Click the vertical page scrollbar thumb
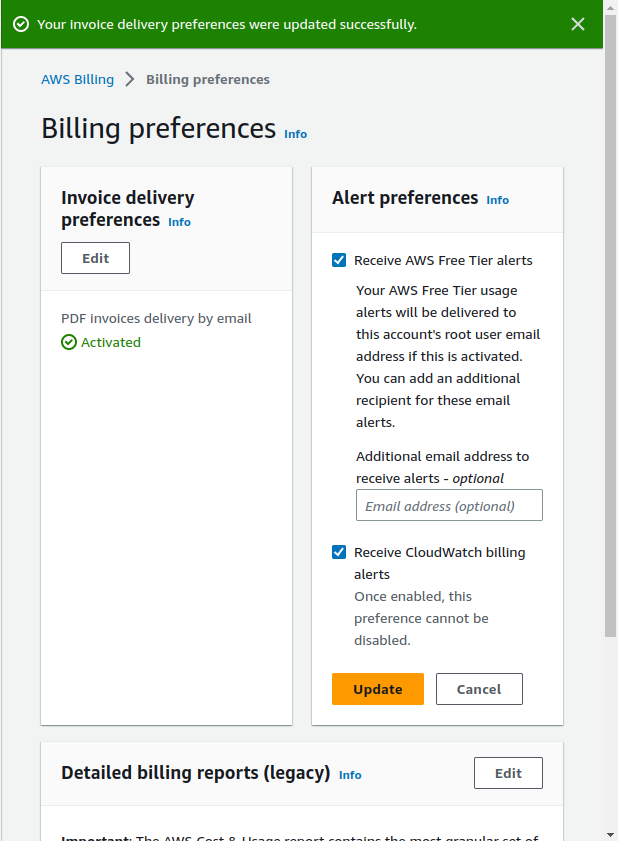620x841 pixels. click(610, 326)
